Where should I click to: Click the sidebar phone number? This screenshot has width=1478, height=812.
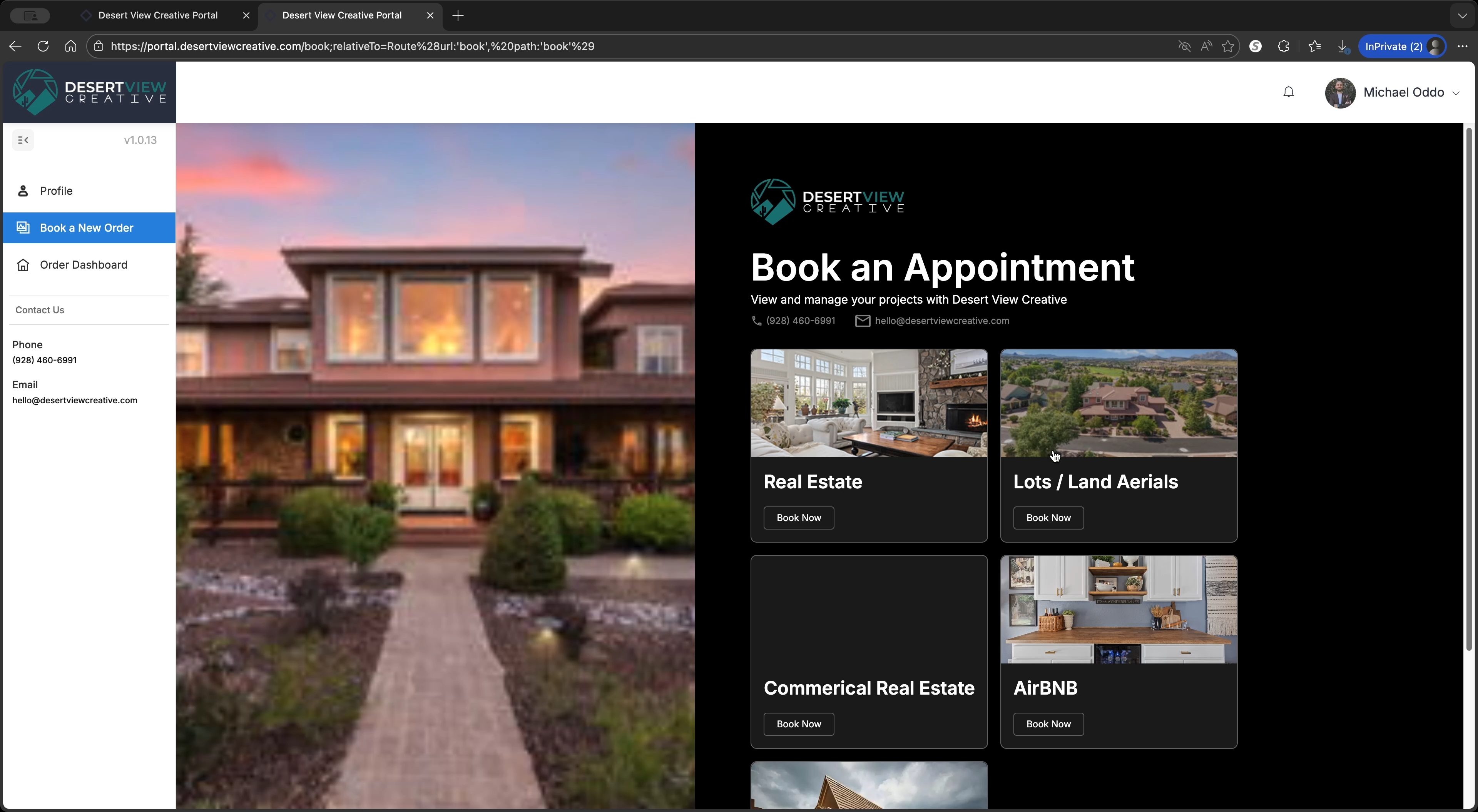pyautogui.click(x=44, y=360)
